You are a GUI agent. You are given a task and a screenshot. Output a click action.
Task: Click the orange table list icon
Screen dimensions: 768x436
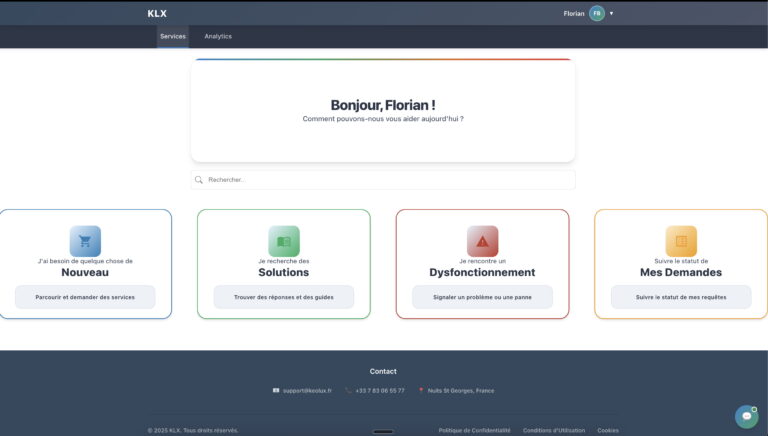coord(681,241)
